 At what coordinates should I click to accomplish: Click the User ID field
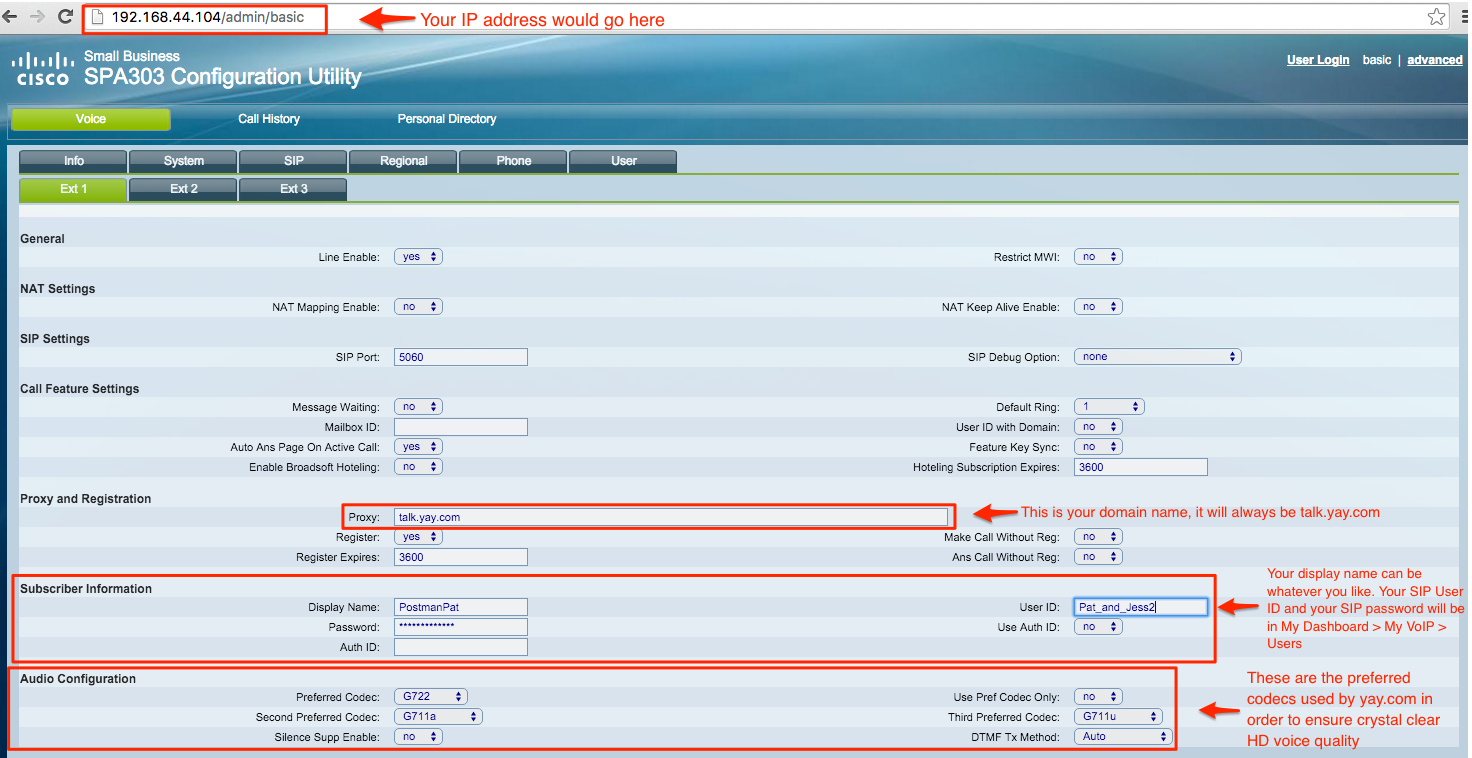tap(1141, 607)
